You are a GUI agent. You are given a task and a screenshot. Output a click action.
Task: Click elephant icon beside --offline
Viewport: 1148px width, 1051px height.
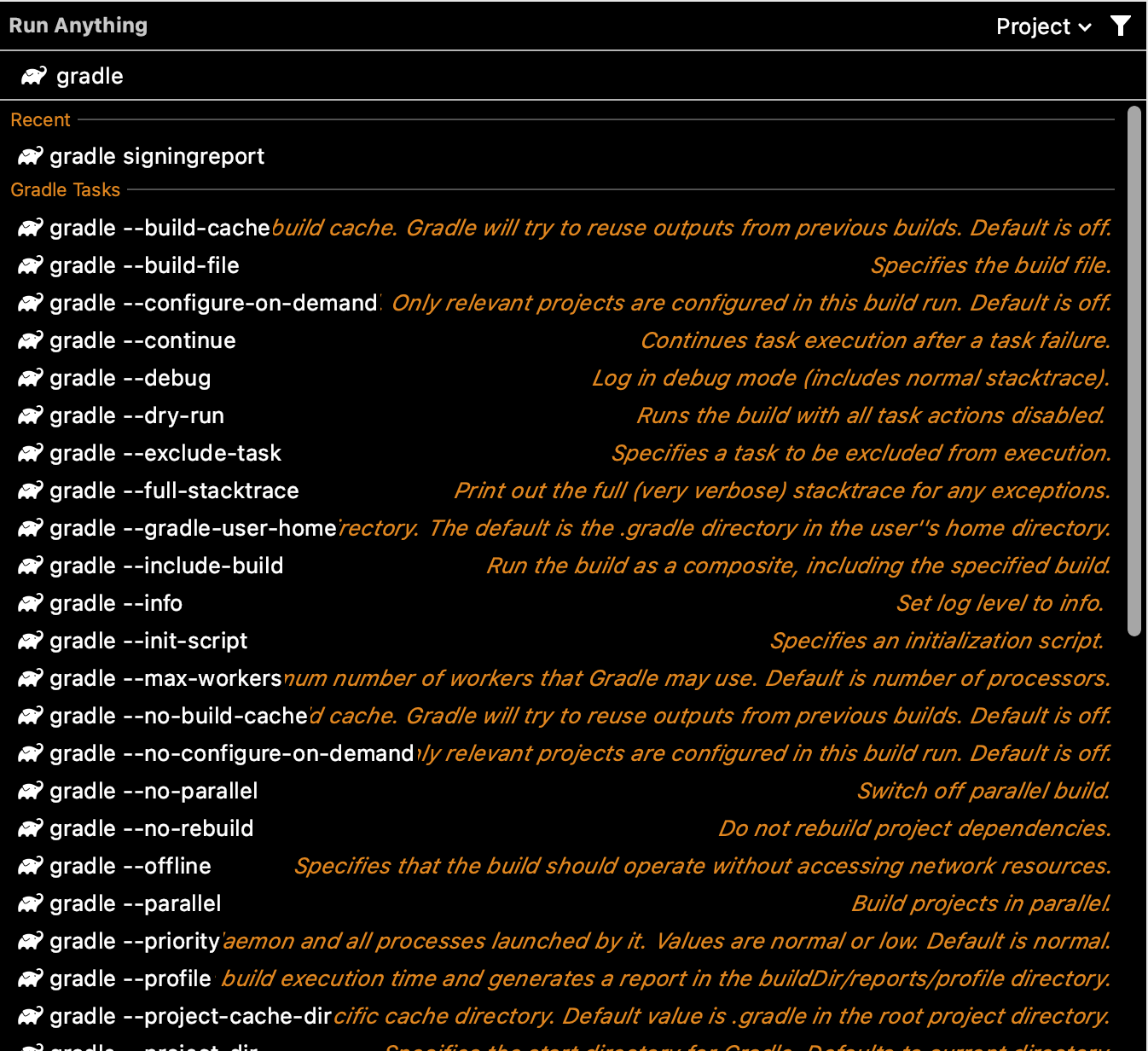[x=31, y=866]
